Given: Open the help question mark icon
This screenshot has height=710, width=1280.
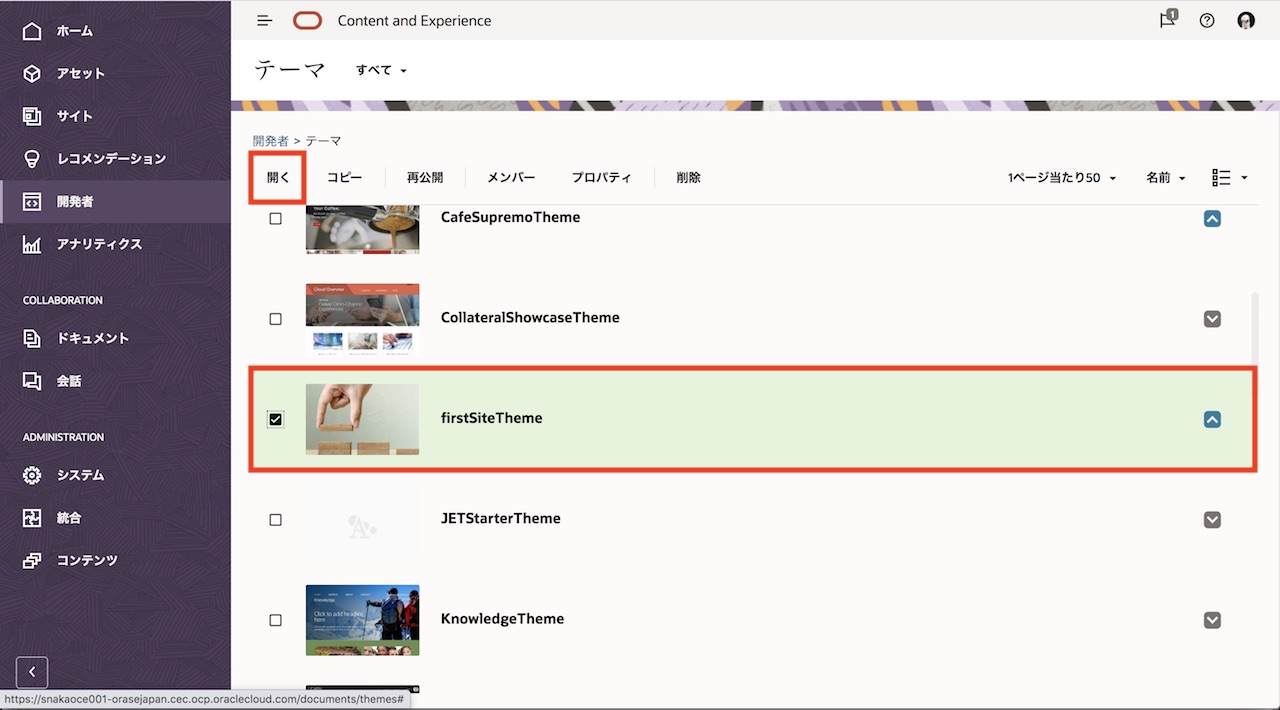Looking at the screenshot, I should click(x=1207, y=20).
